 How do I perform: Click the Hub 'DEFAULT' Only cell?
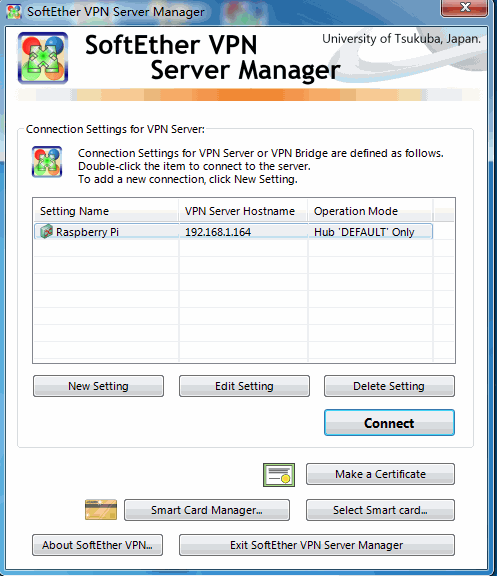364,232
